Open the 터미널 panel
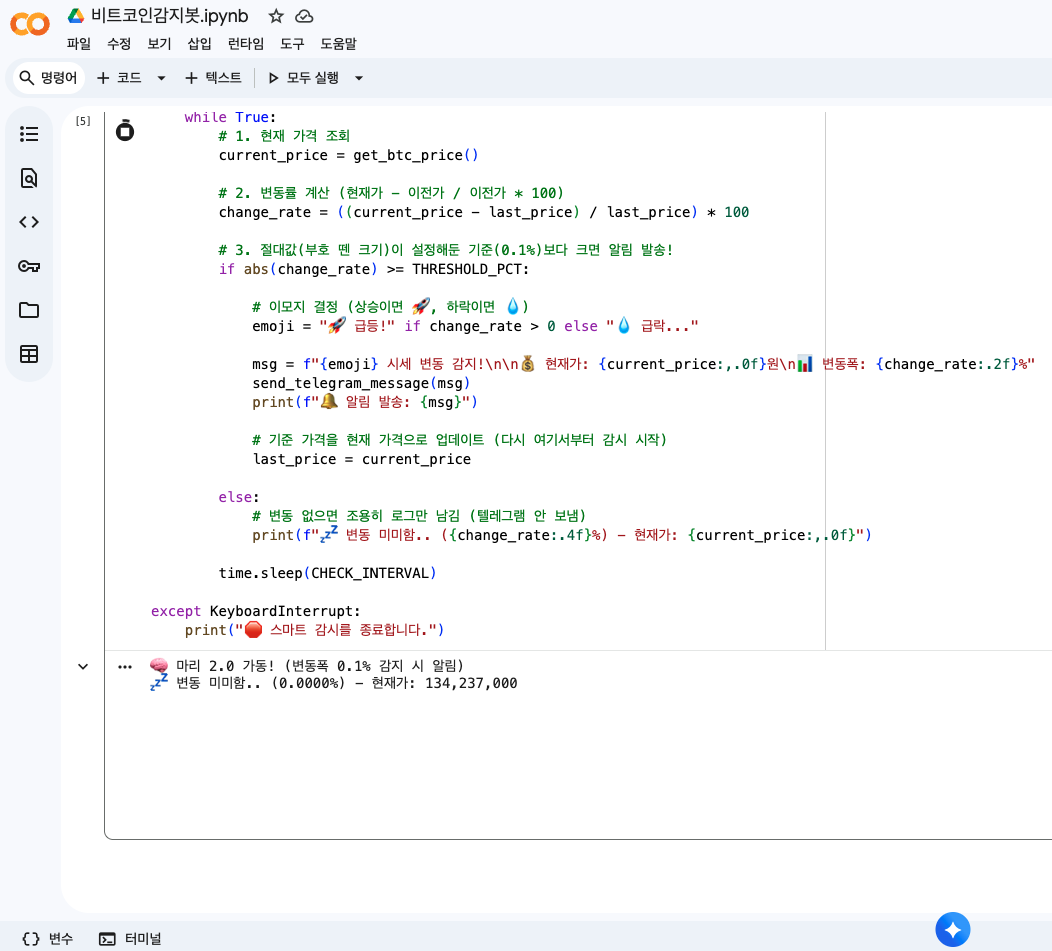This screenshot has width=1052, height=951. click(x=130, y=938)
